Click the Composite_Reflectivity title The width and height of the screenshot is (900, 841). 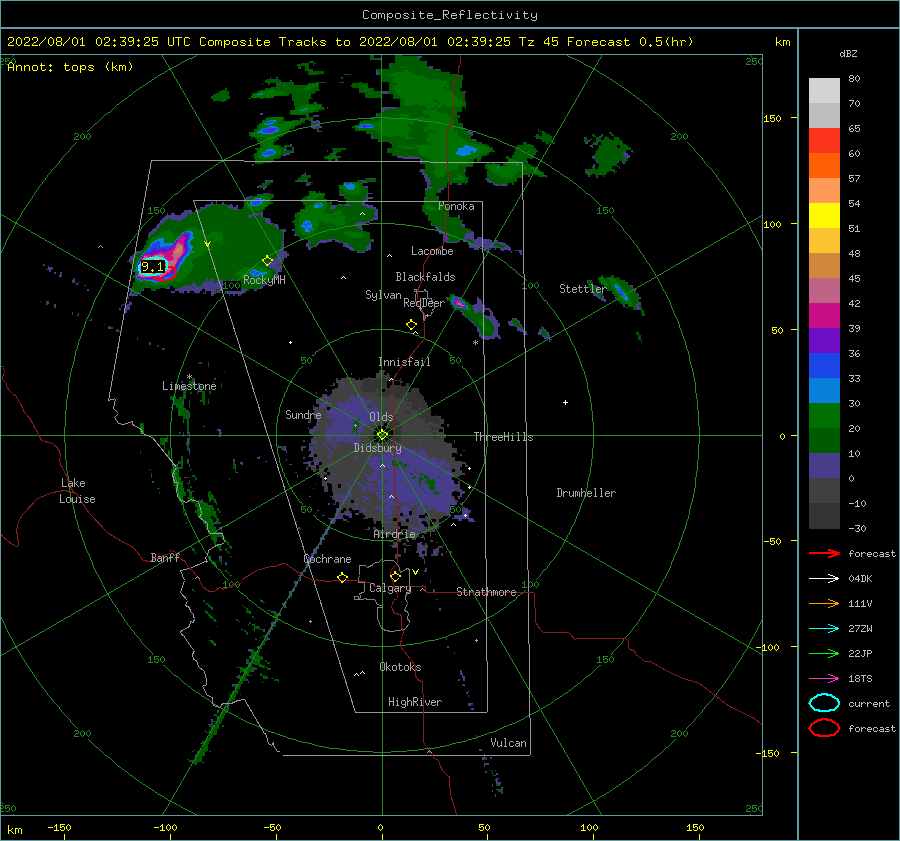click(449, 15)
